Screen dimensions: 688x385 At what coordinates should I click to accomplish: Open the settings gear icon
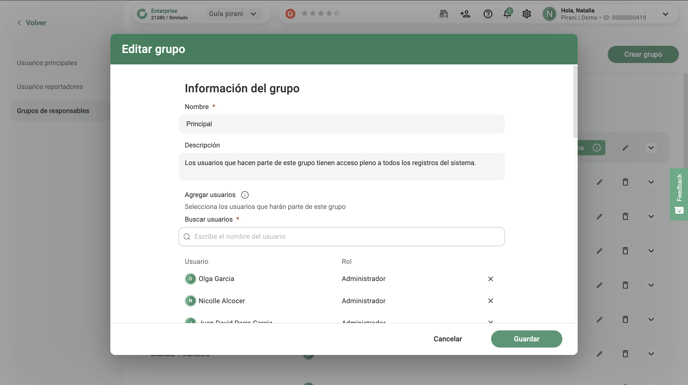tap(527, 14)
